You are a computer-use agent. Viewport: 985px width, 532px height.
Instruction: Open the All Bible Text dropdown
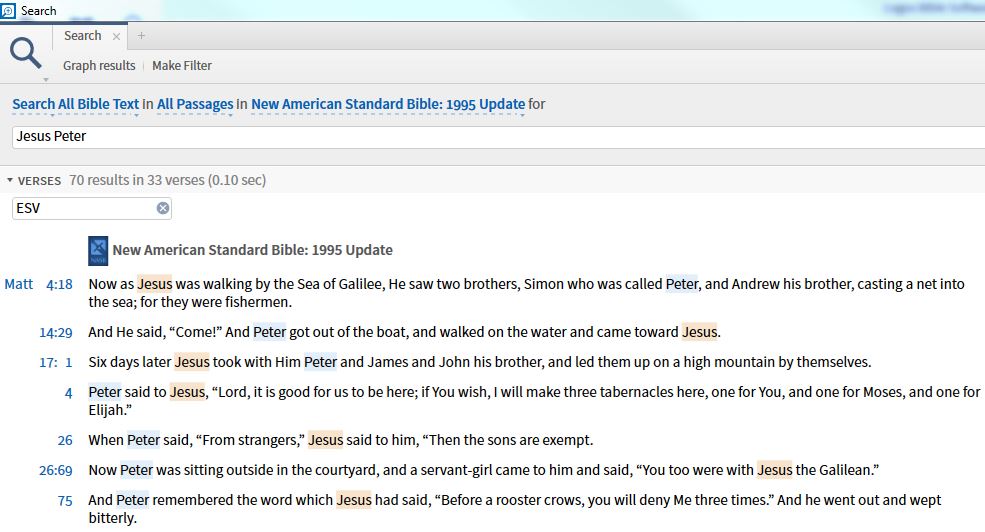pos(75,104)
